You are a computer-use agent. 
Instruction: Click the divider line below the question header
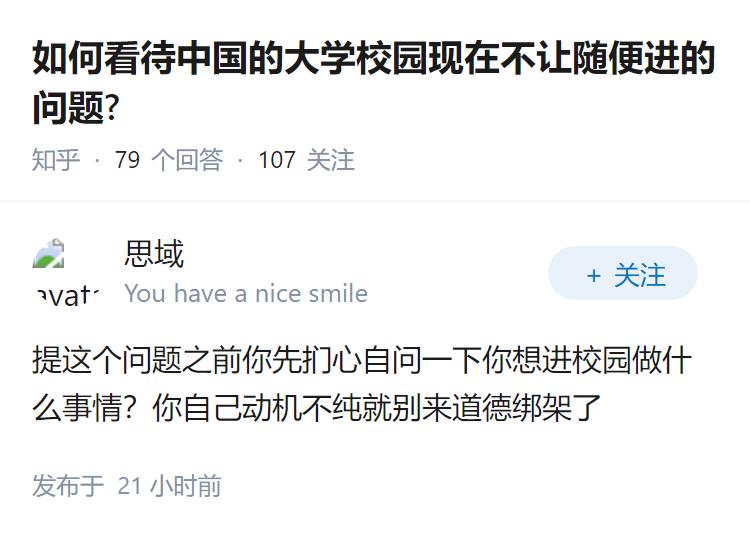(x=375, y=201)
